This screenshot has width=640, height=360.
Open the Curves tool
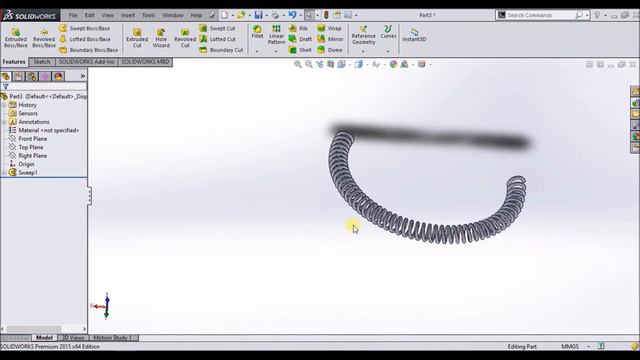[388, 32]
